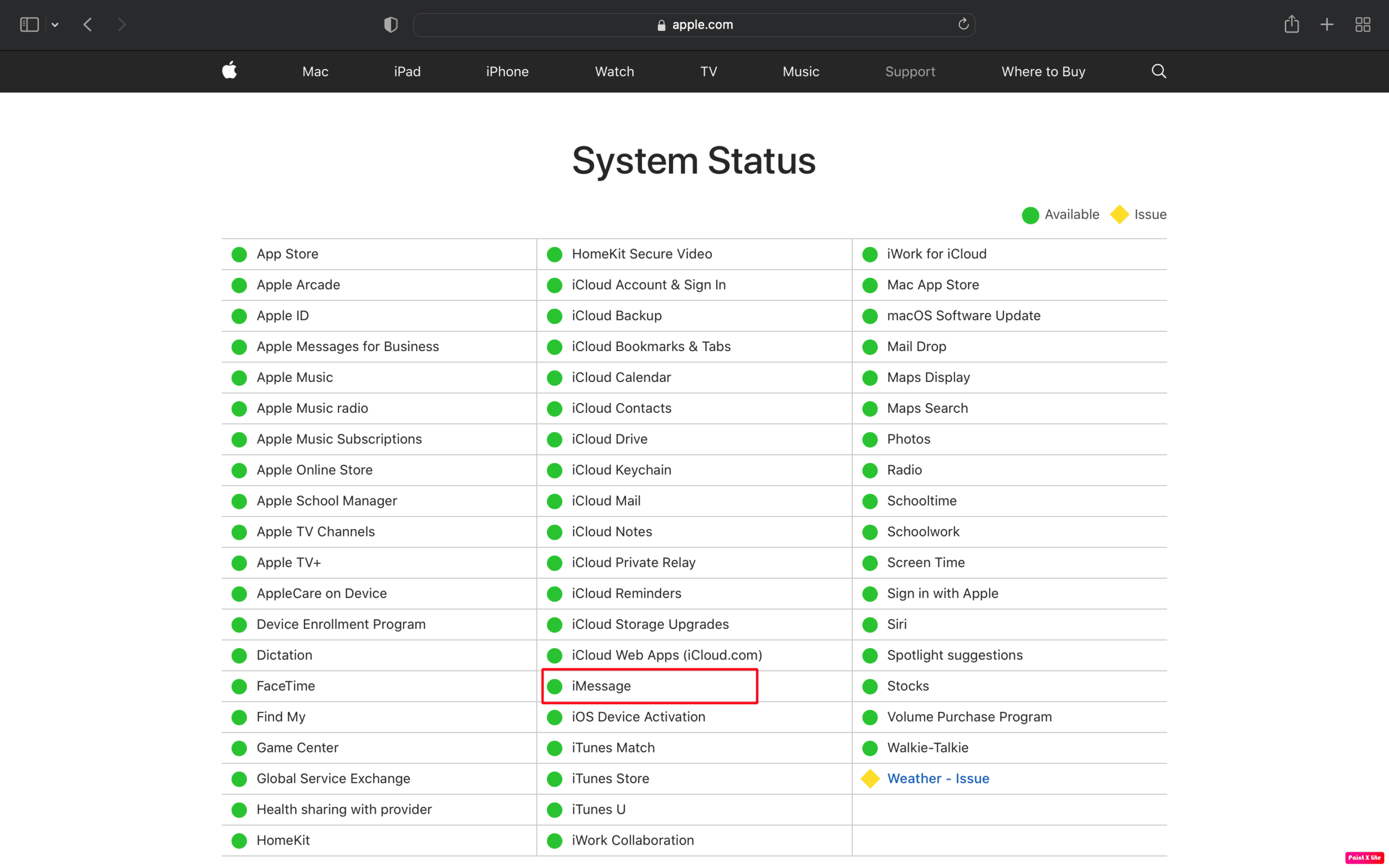The width and height of the screenshot is (1389, 868).
Task: Click the iPad tab in the navigation bar
Action: [407, 71]
